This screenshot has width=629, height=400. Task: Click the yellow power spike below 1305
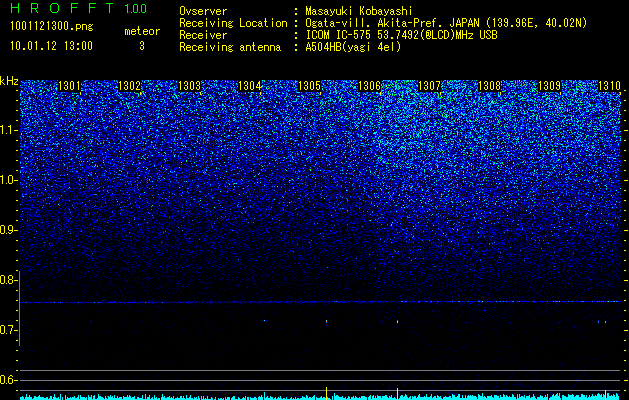(x=327, y=393)
